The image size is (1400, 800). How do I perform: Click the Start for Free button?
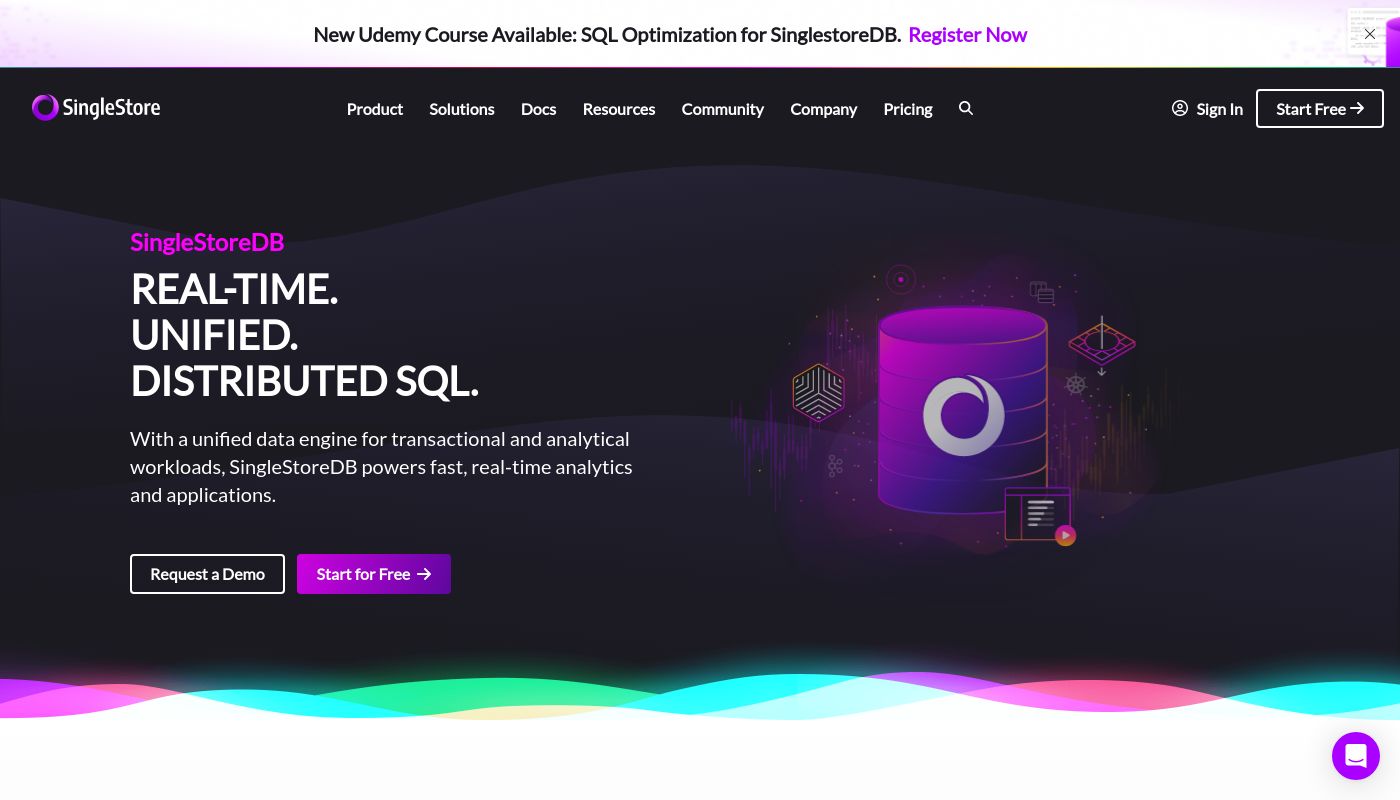pos(374,574)
